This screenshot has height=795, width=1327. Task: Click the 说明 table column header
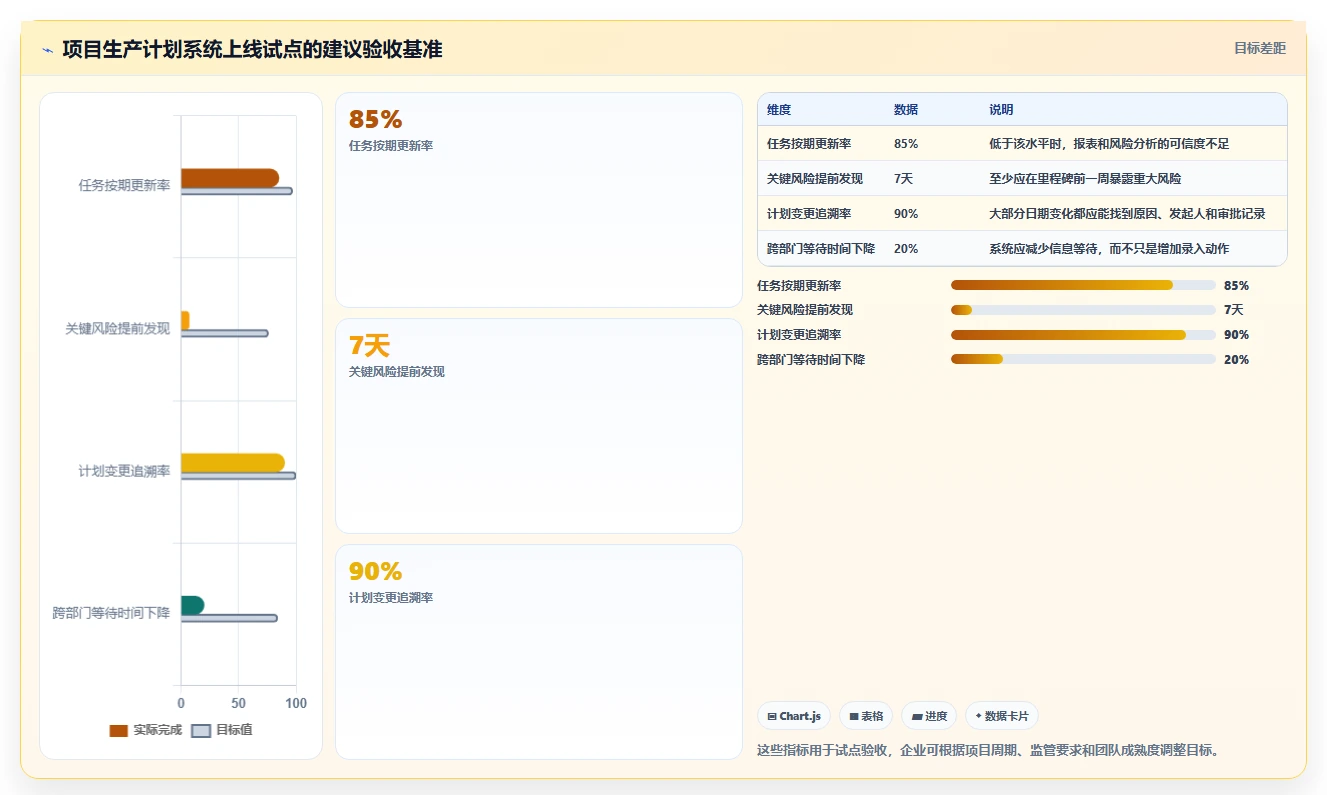[1001, 110]
